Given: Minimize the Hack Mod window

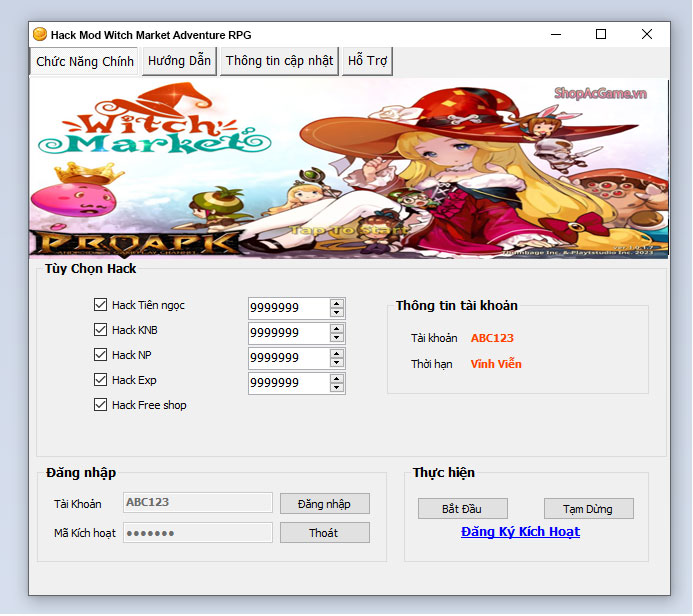Looking at the screenshot, I should (556, 34).
